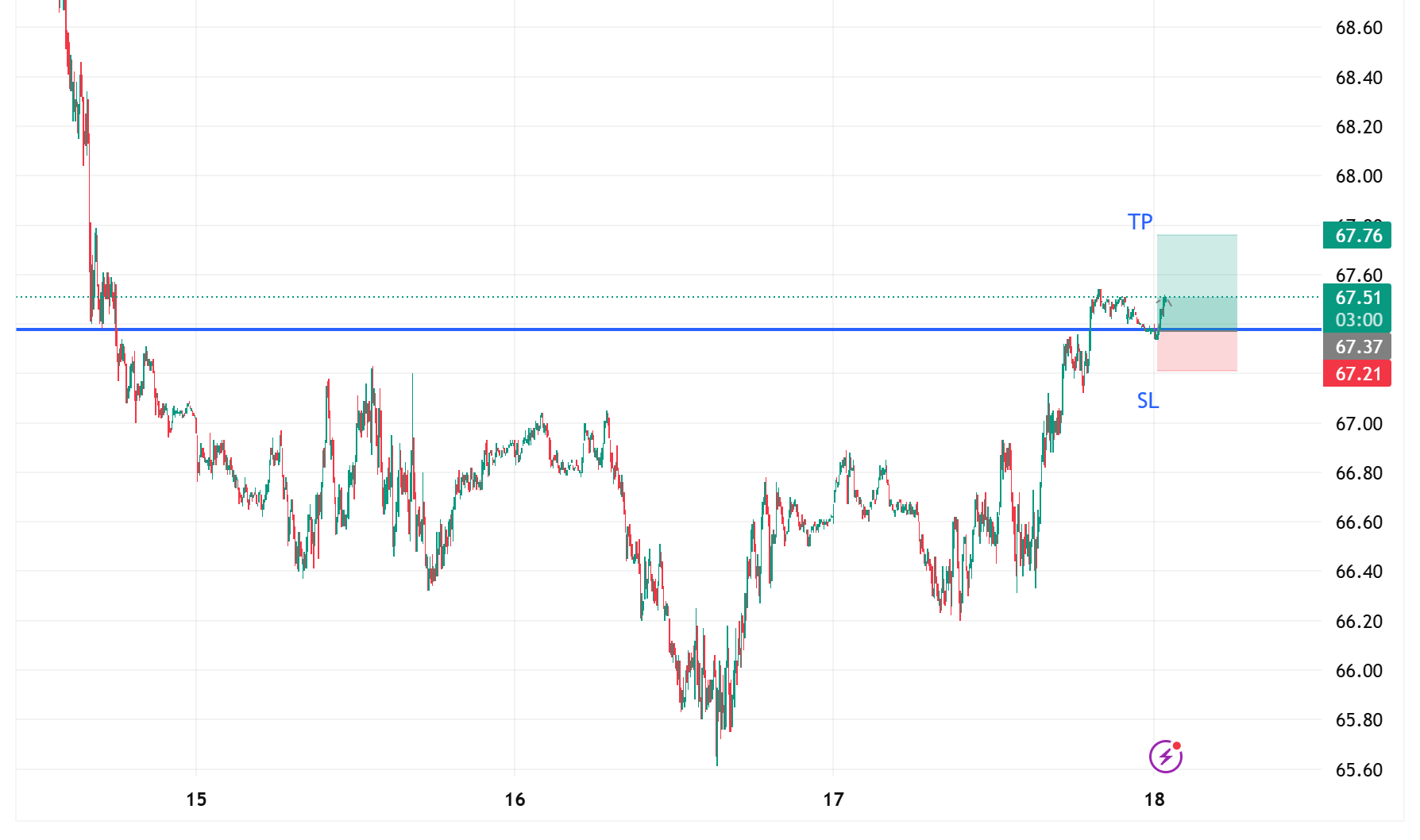Click the 67.00 price axis label

1359,424
